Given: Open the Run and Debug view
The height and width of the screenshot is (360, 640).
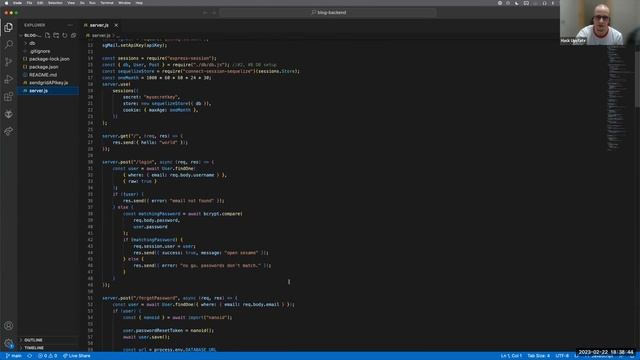Looking at the screenshot, I should coord(9,79).
